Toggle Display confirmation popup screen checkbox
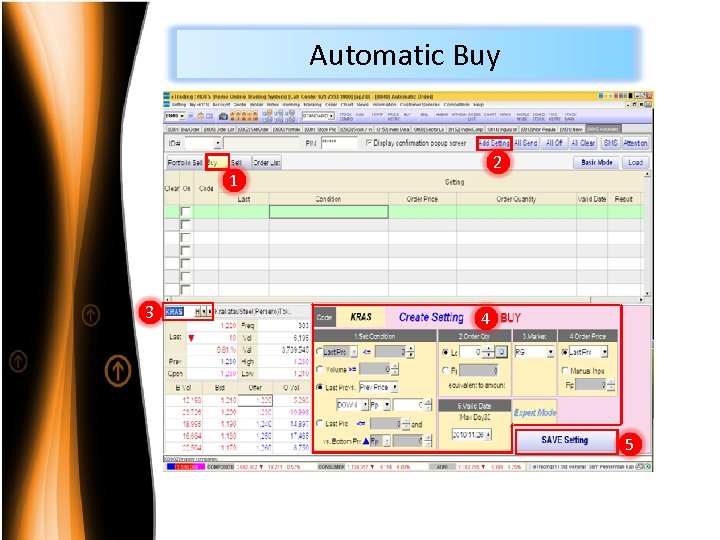The image size is (720, 540). pos(368,143)
